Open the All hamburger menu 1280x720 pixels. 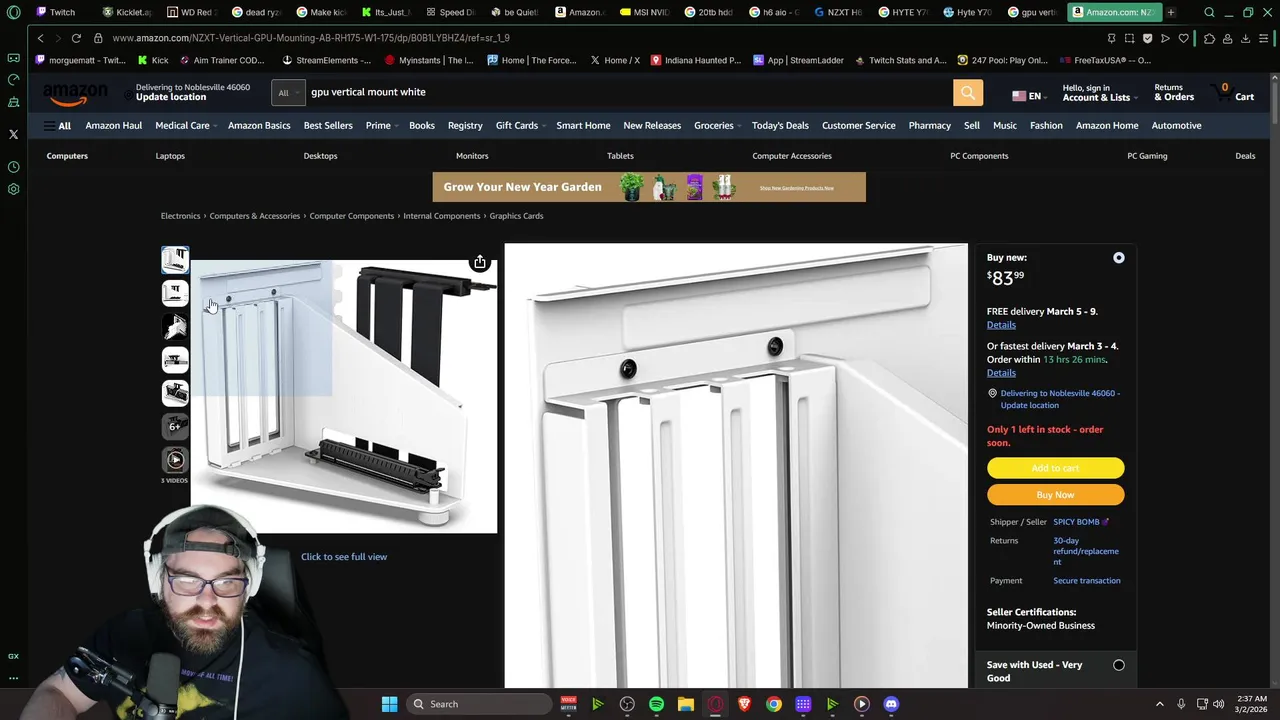[x=57, y=126]
